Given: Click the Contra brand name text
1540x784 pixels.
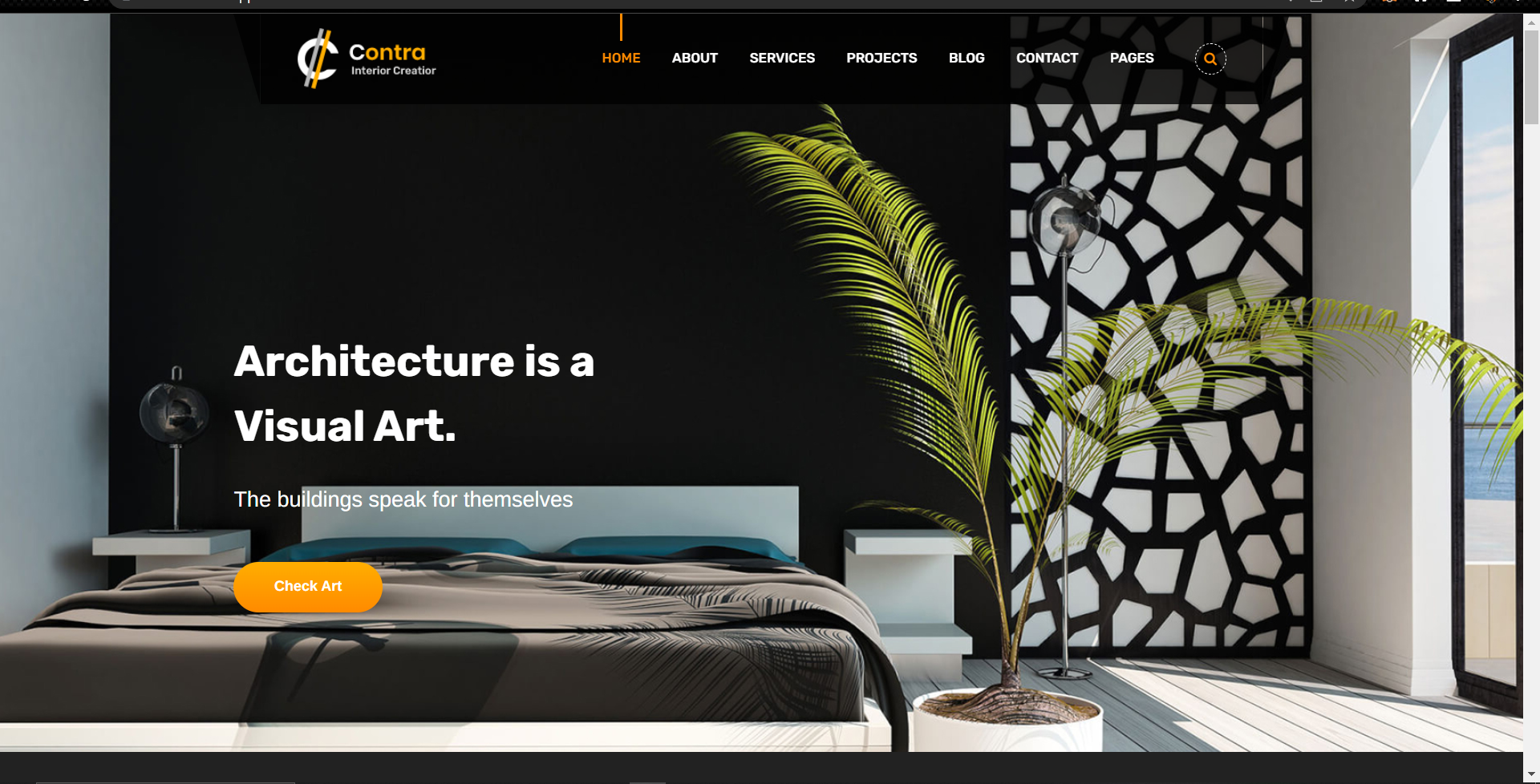Looking at the screenshot, I should click(x=387, y=52).
